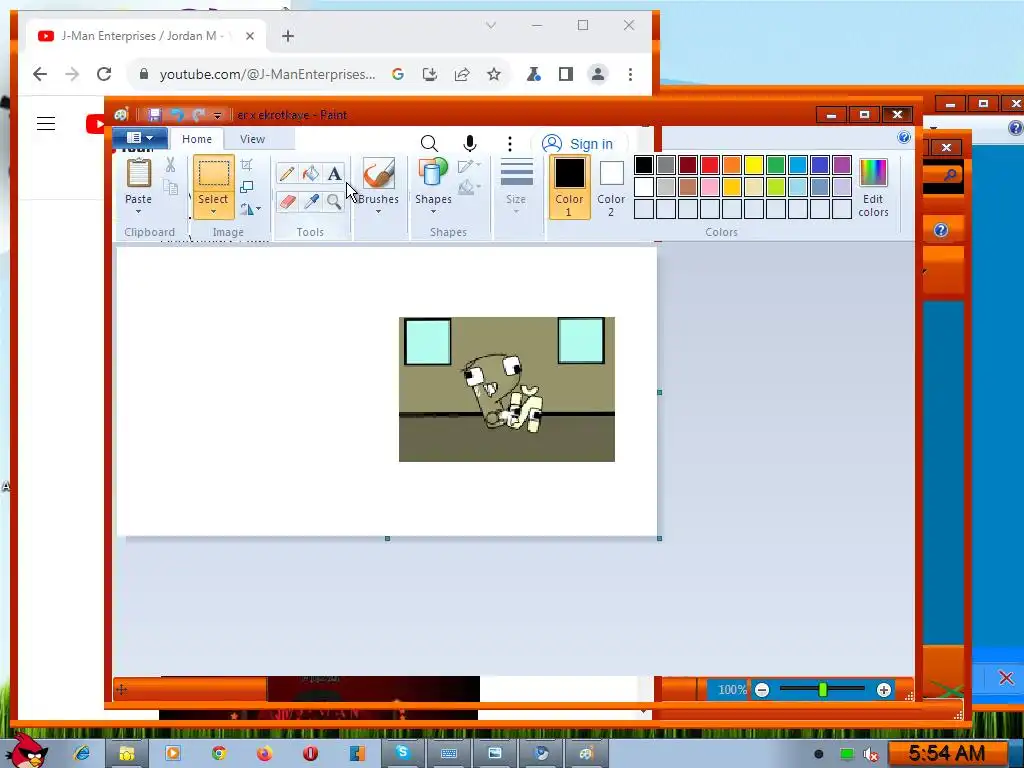Open a new Chrome tab with plus
The image size is (1024, 768).
tap(288, 36)
